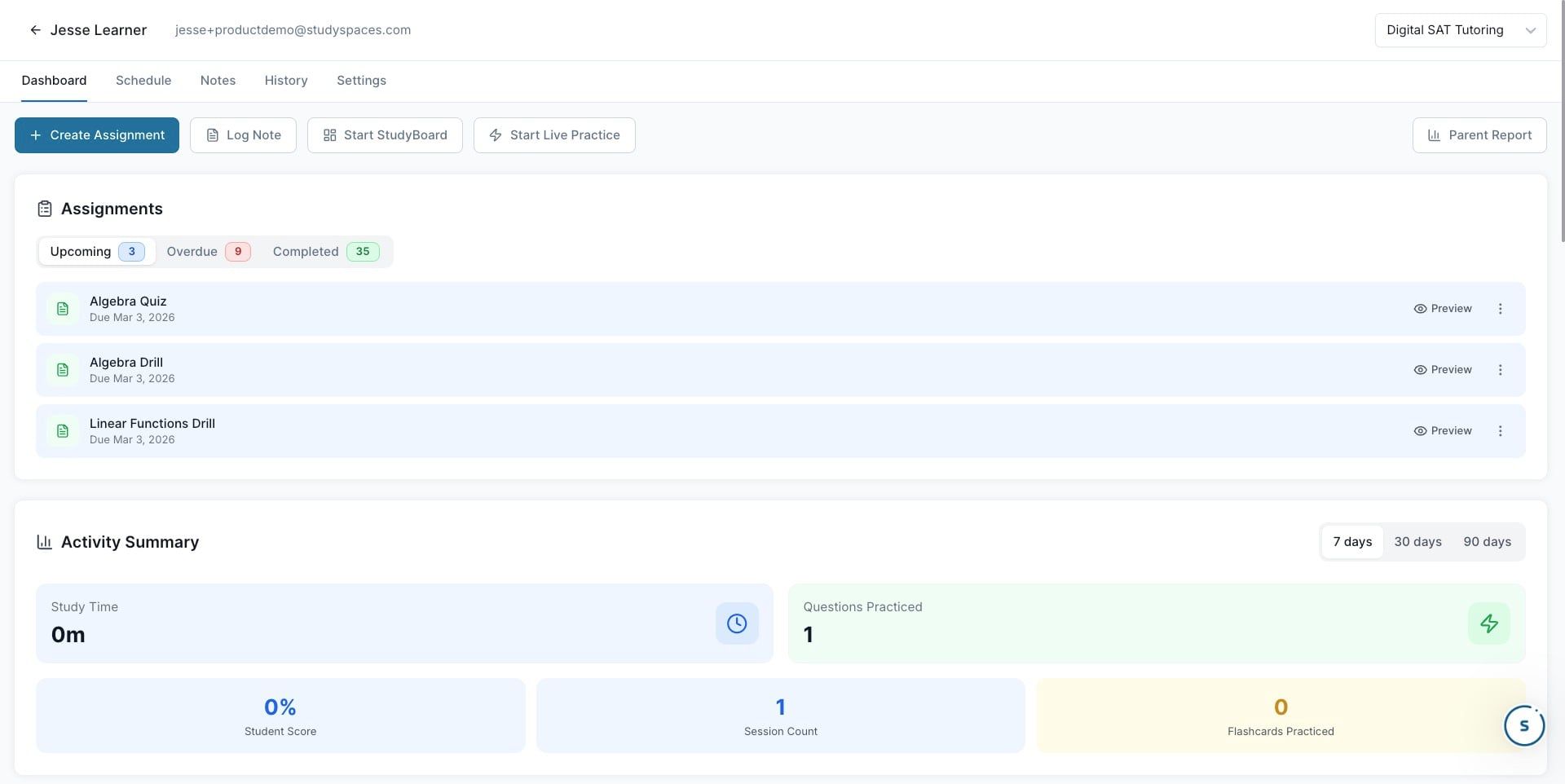
Task: Click the Assignments clipboard icon
Action: click(x=45, y=209)
